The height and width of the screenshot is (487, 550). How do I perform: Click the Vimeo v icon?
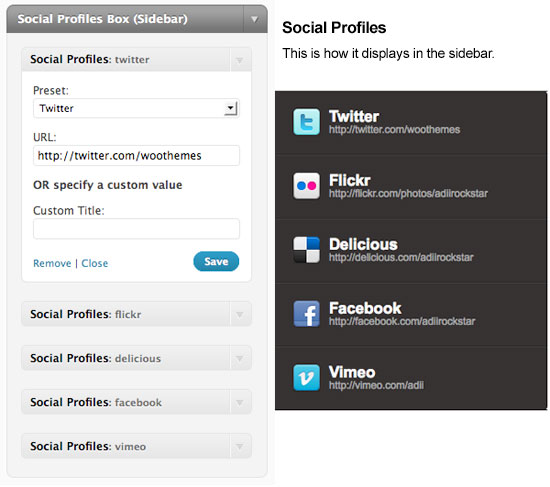(306, 378)
